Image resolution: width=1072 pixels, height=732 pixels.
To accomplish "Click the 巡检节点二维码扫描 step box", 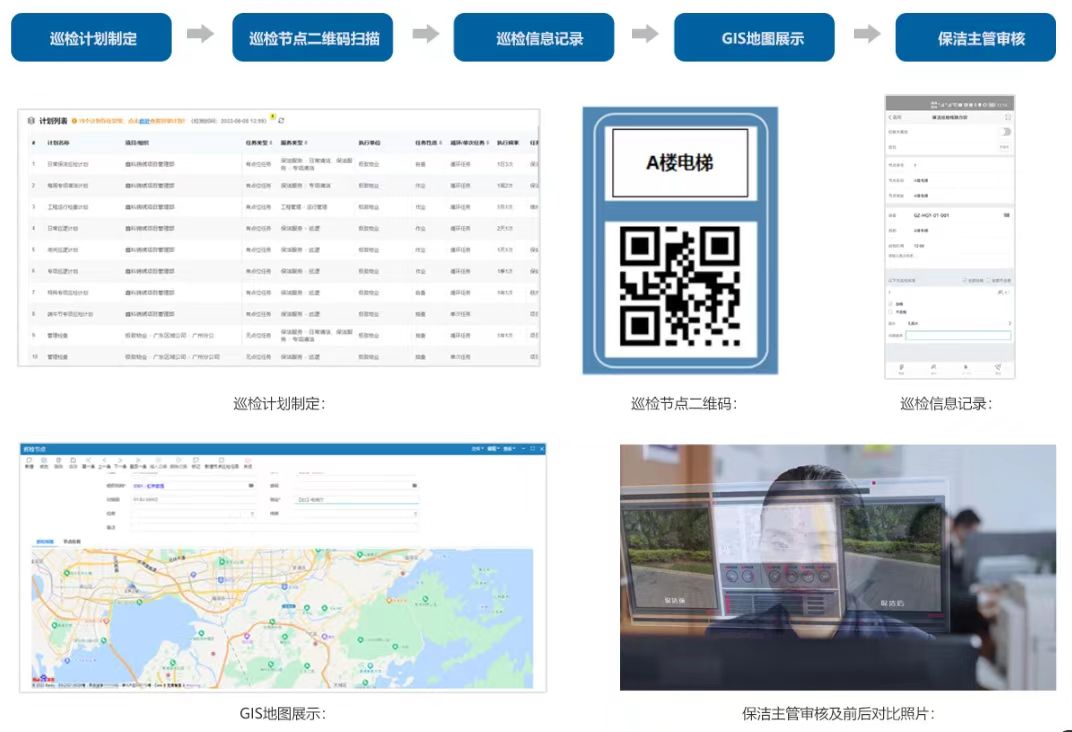I will tap(313, 38).
